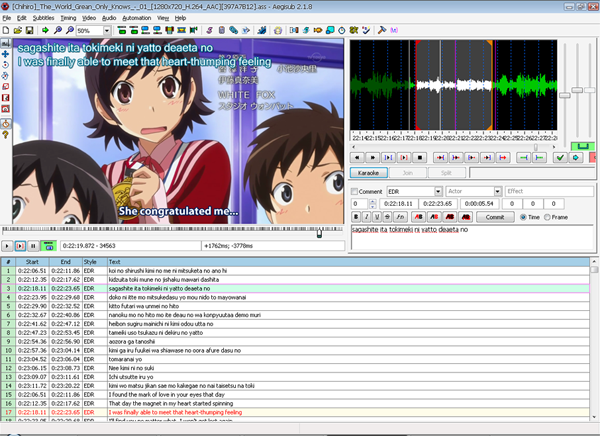This screenshot has height=436, width=600.
Task: Click the layer number stepper arrows
Action: 372,204
